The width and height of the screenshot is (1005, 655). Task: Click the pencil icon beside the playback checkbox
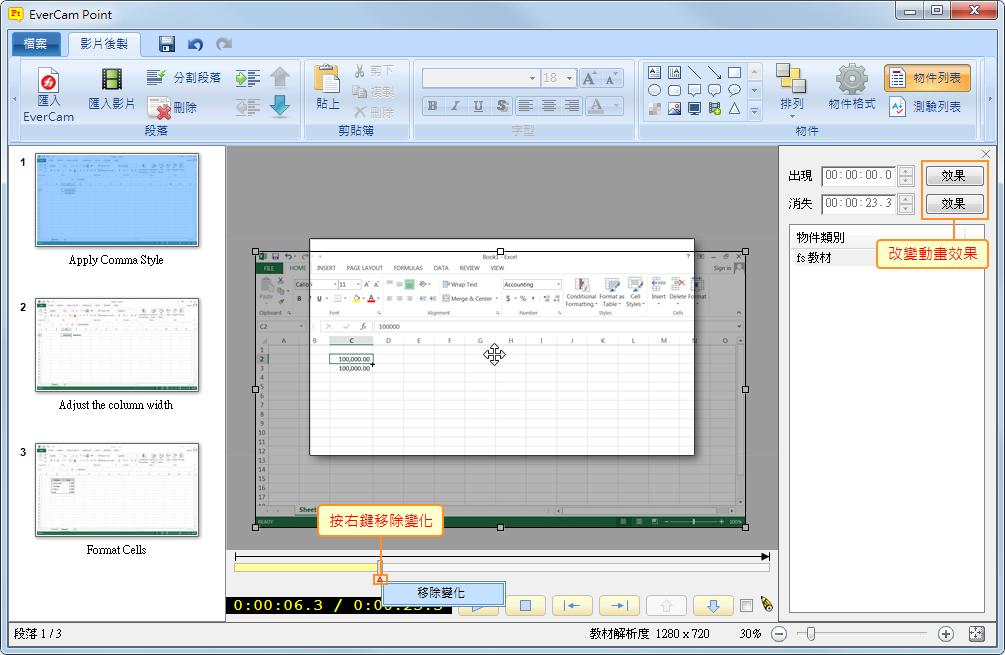[x=767, y=604]
